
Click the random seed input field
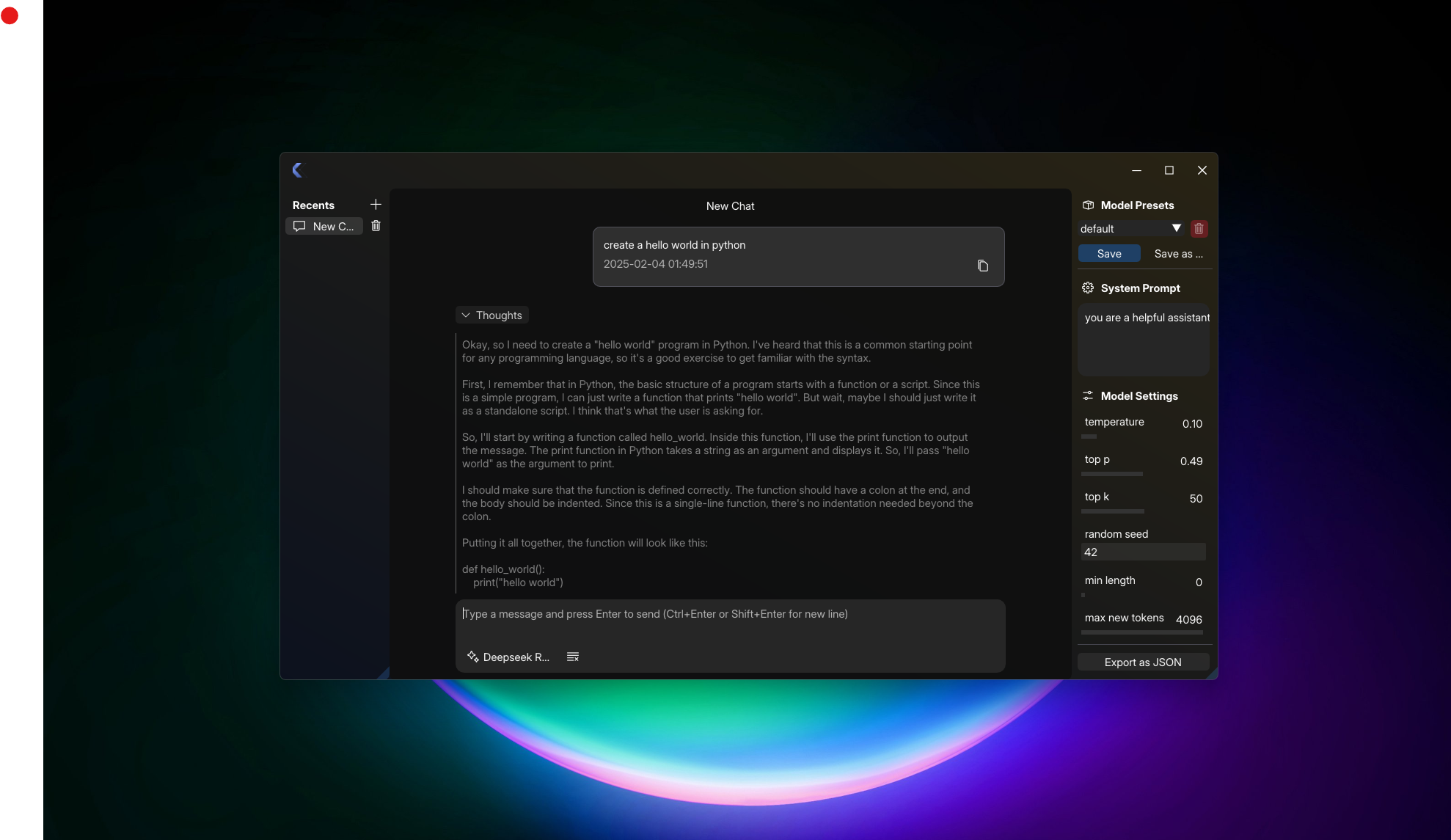1143,552
